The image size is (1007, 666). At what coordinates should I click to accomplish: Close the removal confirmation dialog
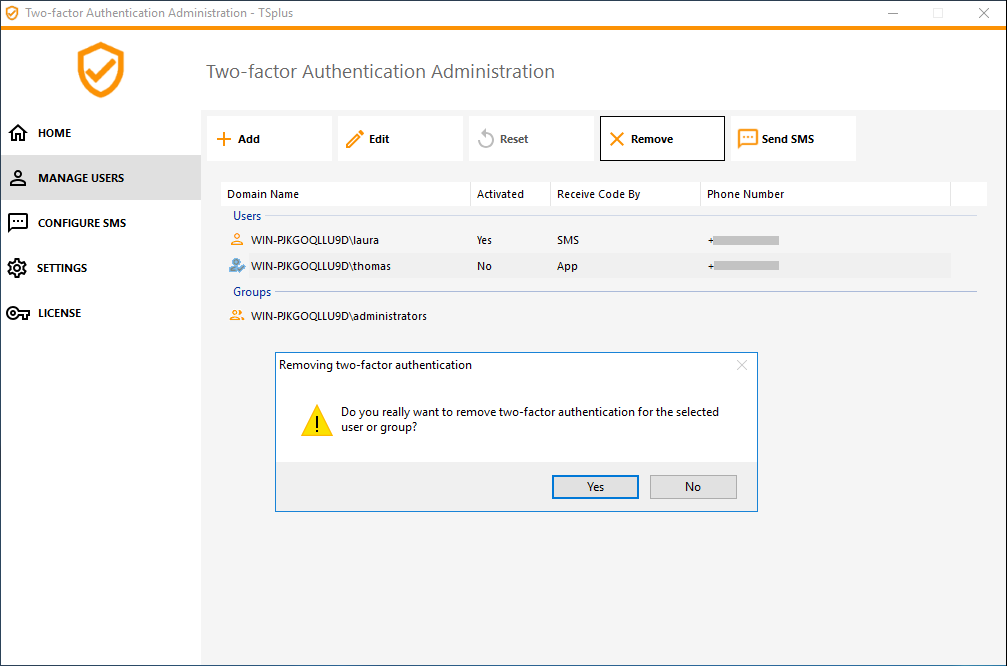pyautogui.click(x=742, y=365)
